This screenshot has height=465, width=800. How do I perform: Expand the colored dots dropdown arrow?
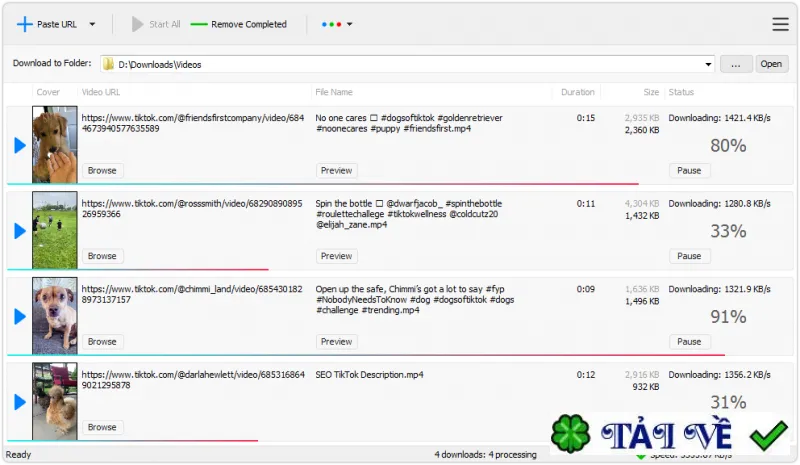(x=349, y=24)
